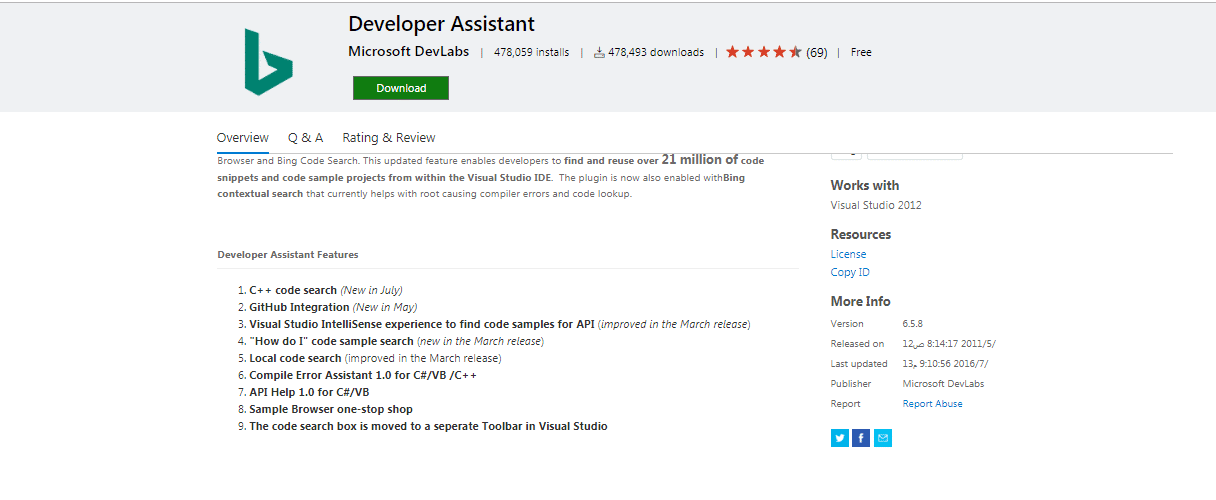Click the Released on date value
This screenshot has width=1216, height=500.
(x=949, y=344)
